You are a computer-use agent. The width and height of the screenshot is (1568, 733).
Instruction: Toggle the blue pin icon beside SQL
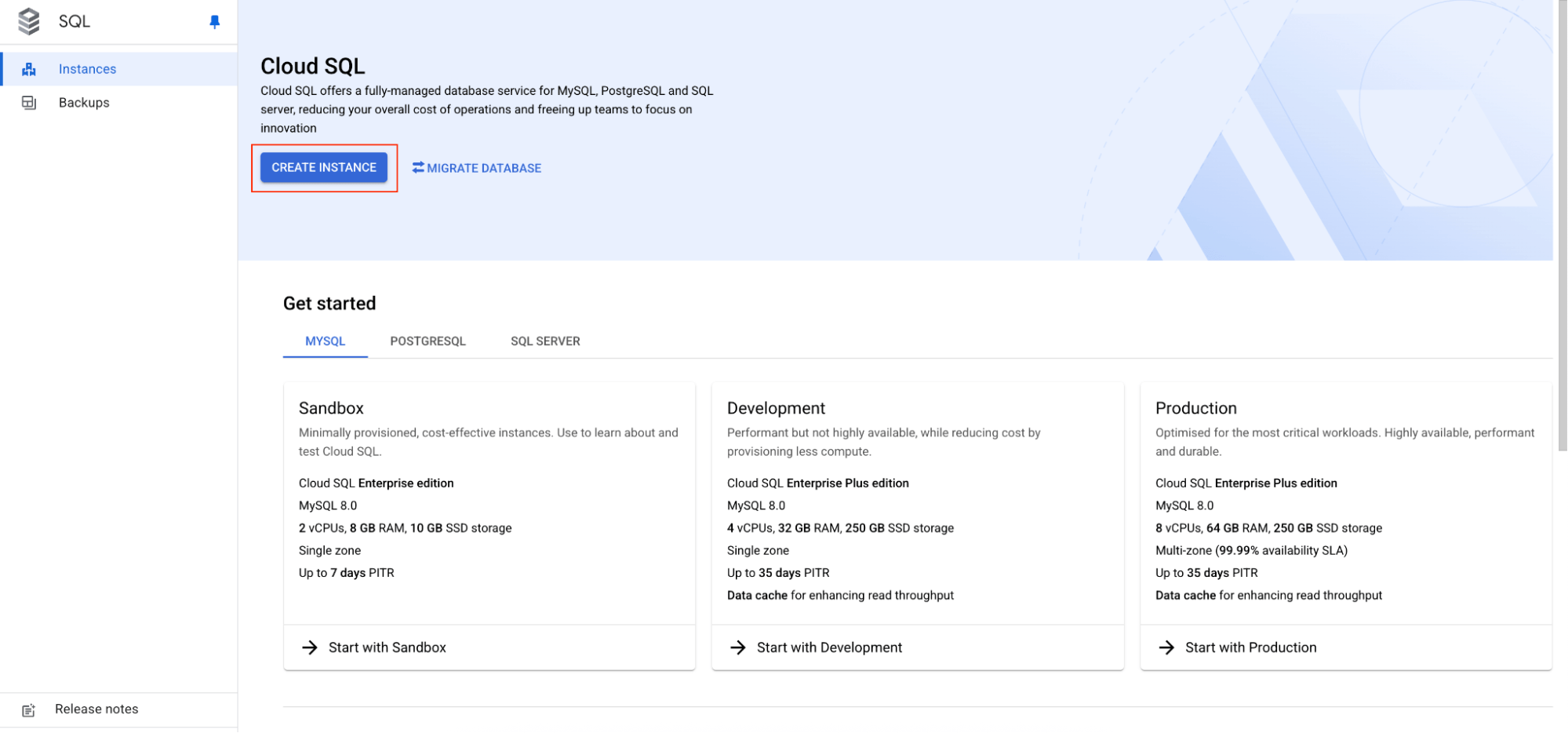tap(215, 22)
